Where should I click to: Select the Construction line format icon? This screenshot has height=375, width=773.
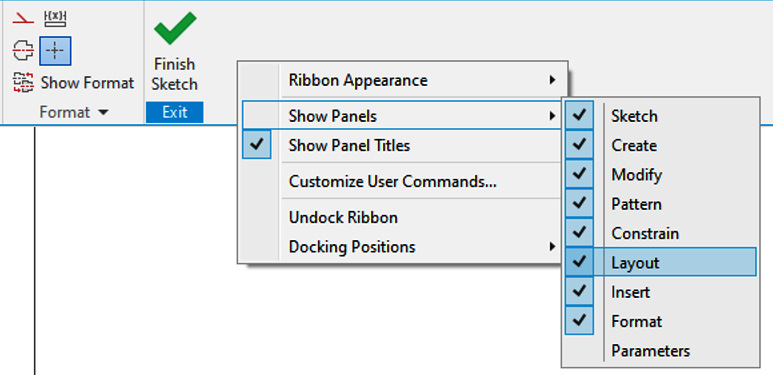(x=23, y=19)
